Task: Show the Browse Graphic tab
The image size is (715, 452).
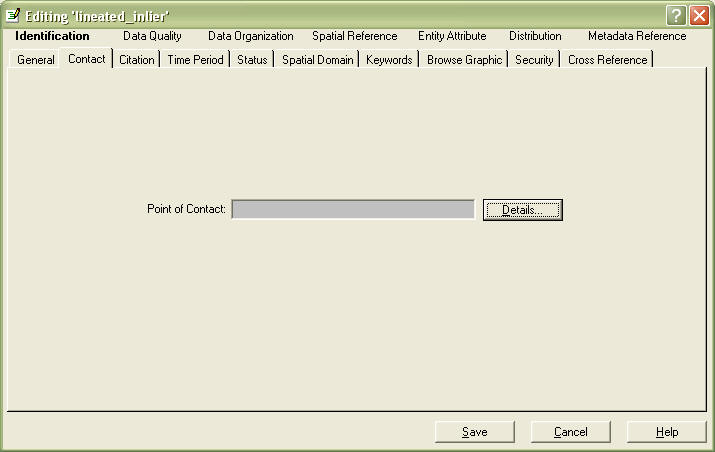Action: pos(464,60)
